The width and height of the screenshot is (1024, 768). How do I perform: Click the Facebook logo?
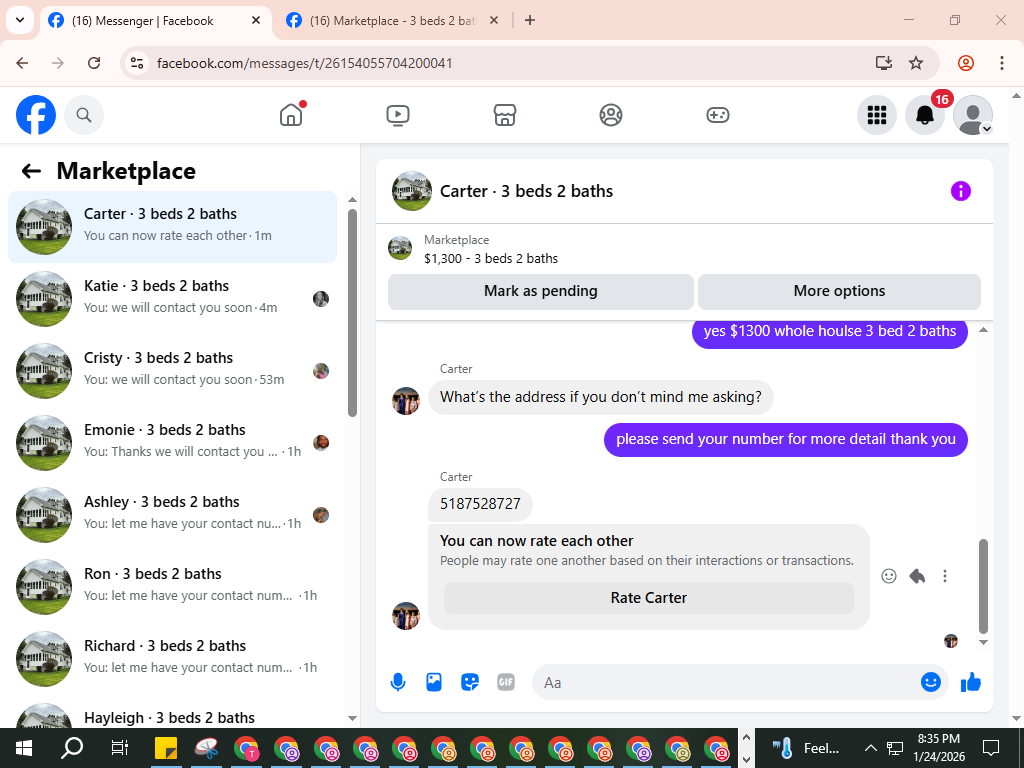36,115
